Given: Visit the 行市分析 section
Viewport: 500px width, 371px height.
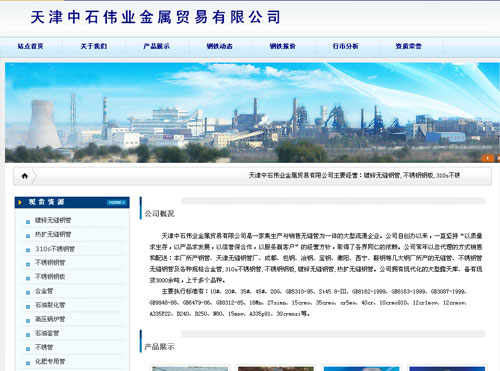Looking at the screenshot, I should click(x=346, y=46).
